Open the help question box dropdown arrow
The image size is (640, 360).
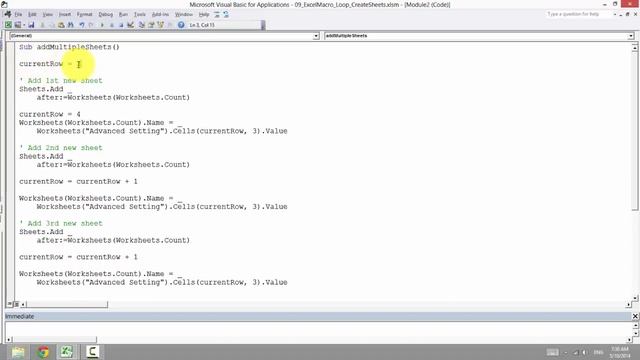[x=615, y=14]
